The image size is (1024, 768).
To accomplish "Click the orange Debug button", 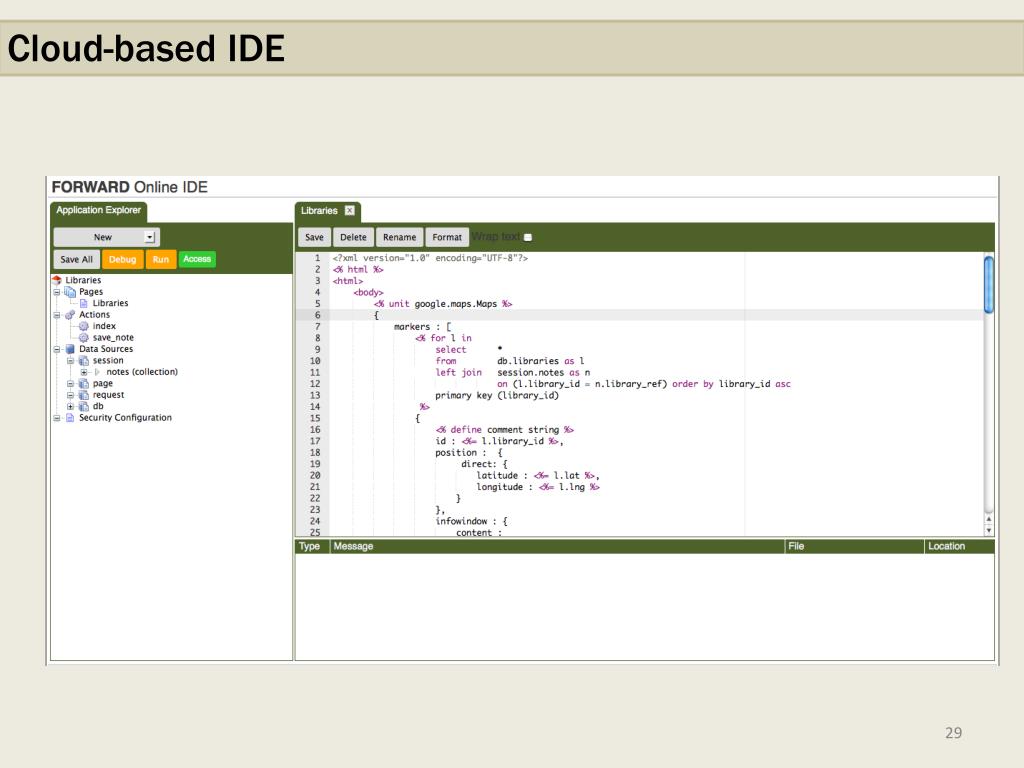I will 122,259.
